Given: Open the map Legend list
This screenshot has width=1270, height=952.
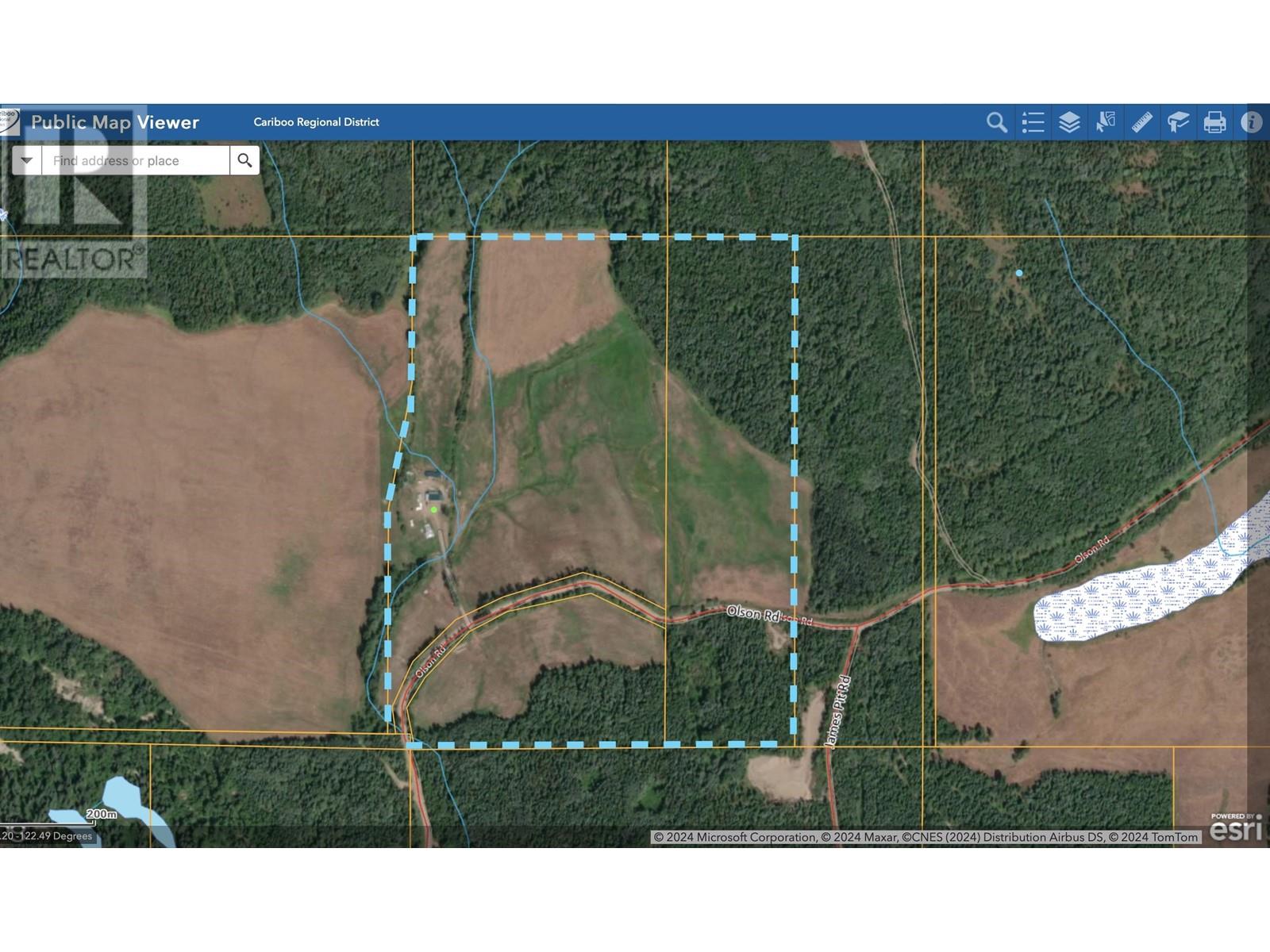Looking at the screenshot, I should (x=1033, y=122).
